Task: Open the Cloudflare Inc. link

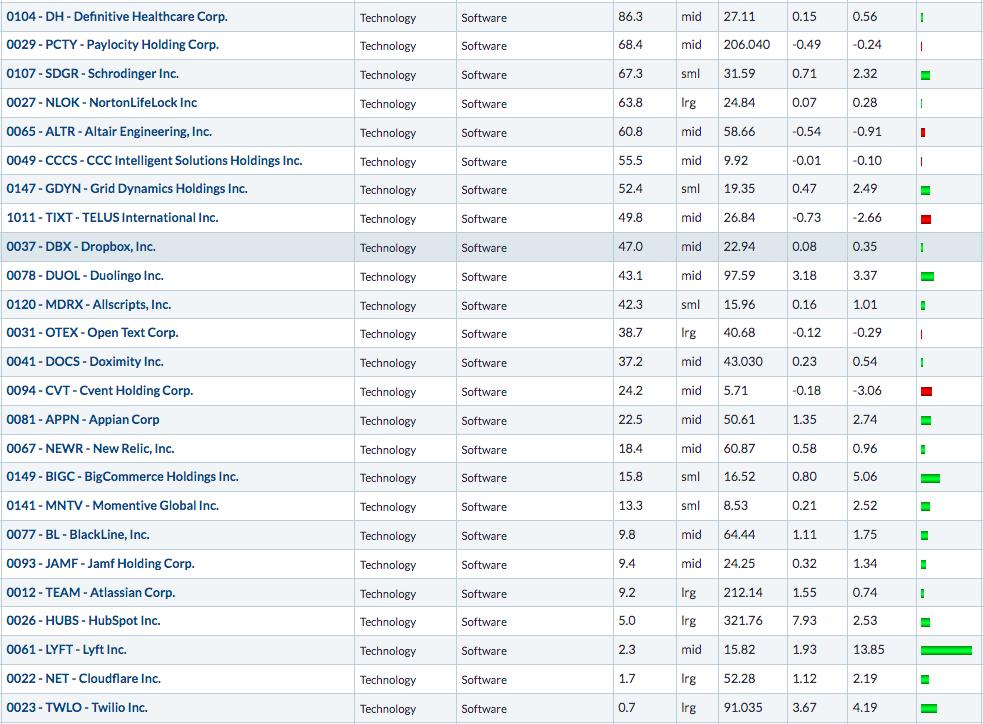Action: [x=83, y=679]
